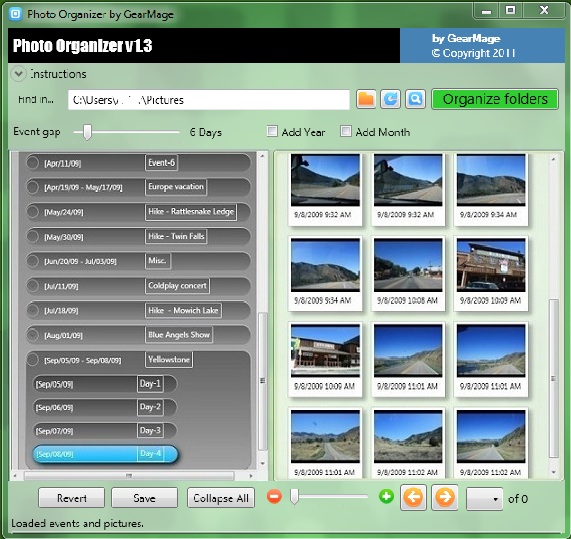Click the Event gap slider handle
571x539 pixels.
click(87, 132)
